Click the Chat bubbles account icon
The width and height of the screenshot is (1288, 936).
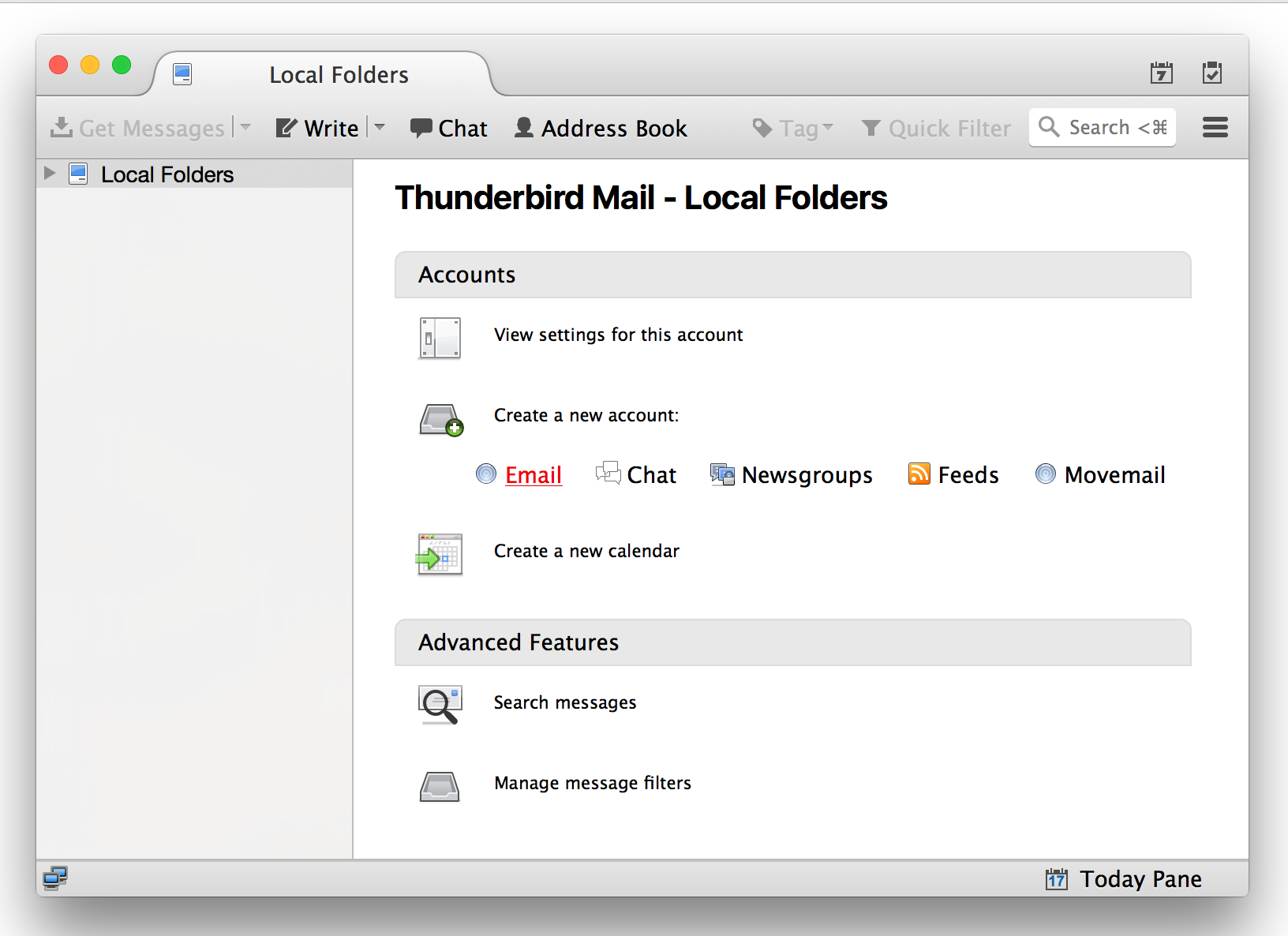(608, 473)
